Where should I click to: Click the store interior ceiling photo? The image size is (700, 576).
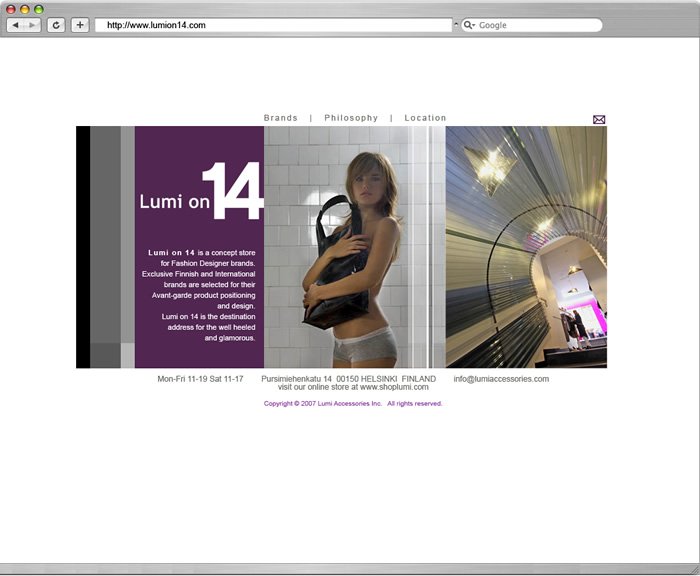tap(526, 247)
